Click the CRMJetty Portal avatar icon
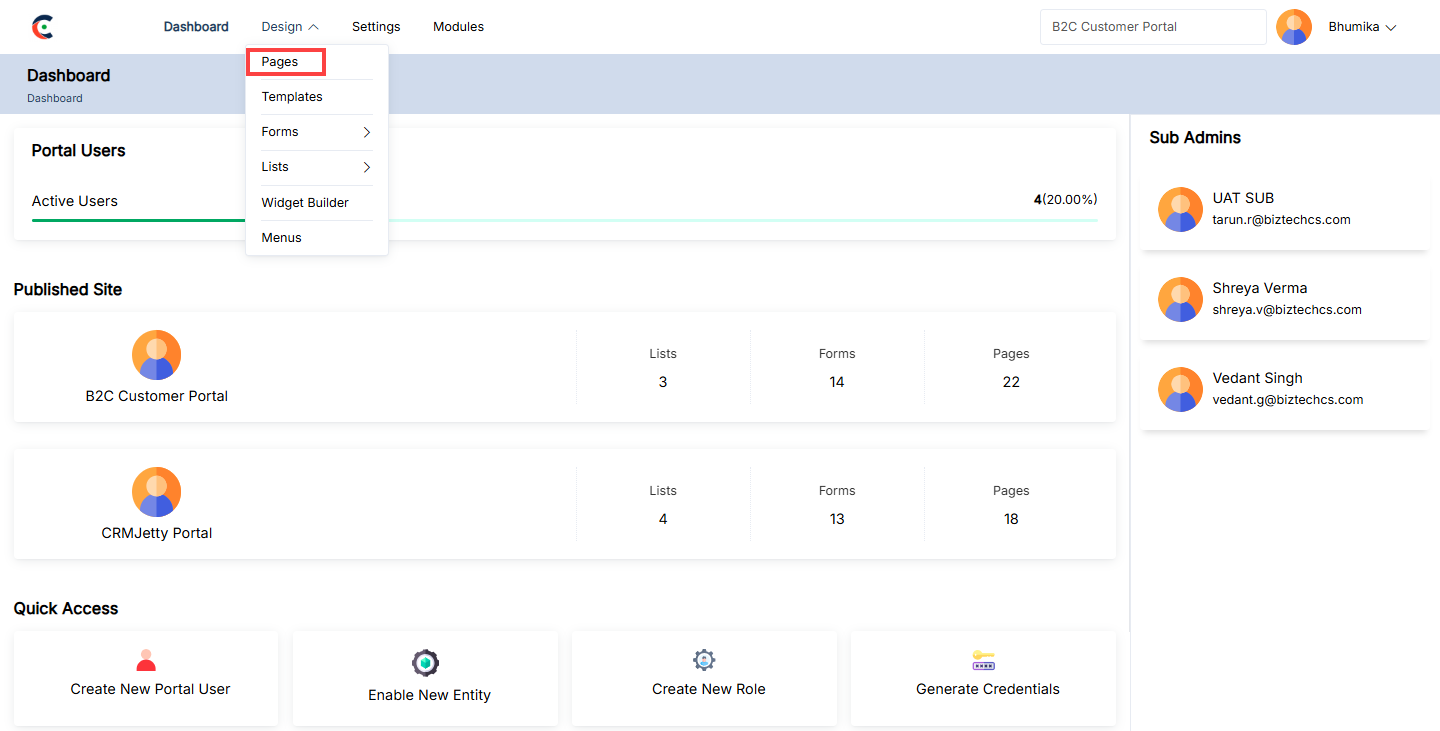The height and width of the screenshot is (731, 1440). [157, 492]
